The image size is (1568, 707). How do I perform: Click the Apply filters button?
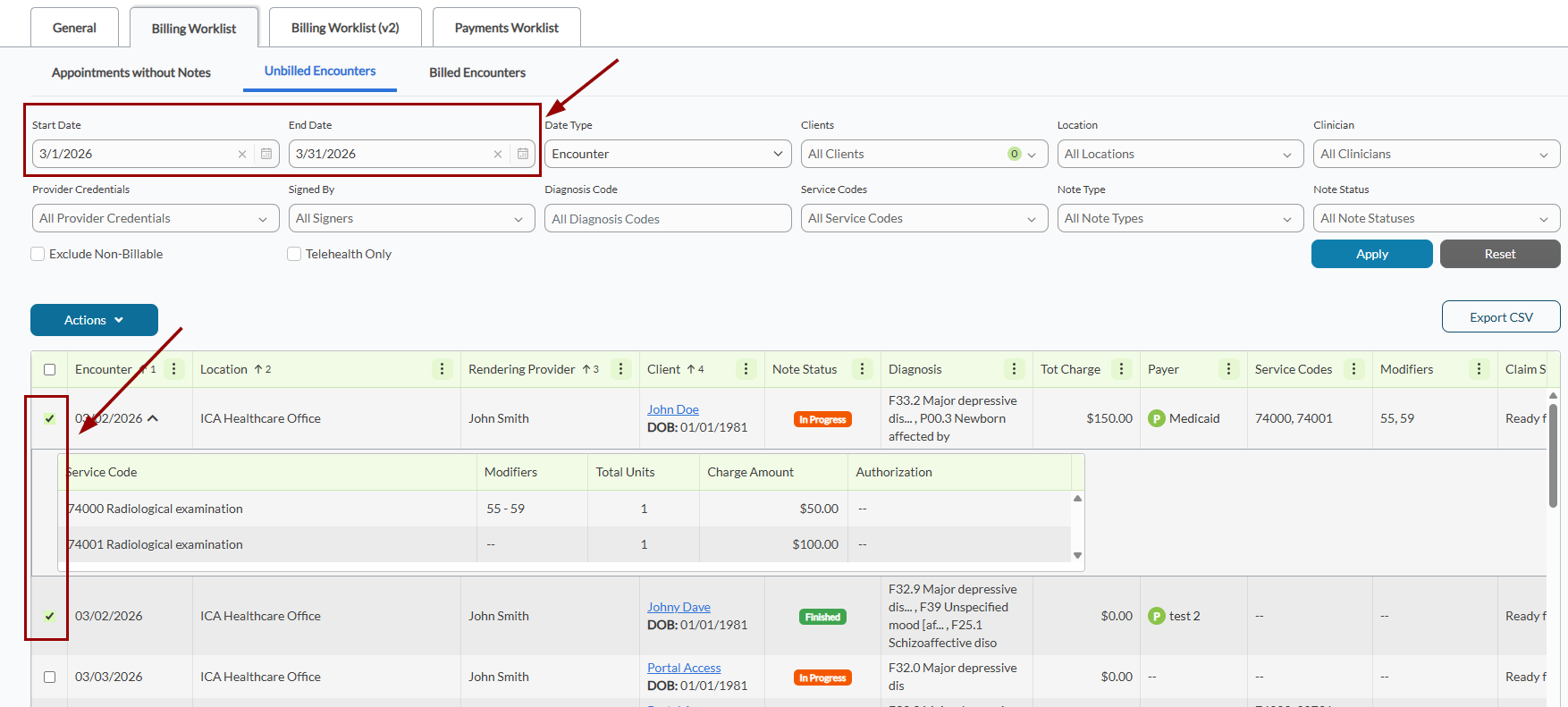click(x=1371, y=254)
